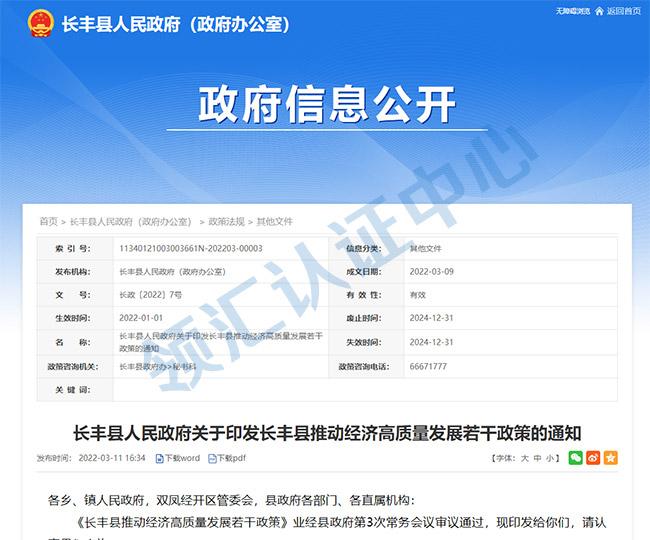The width and height of the screenshot is (650, 540).
Task: Click the orange star favorite icon
Action: [611, 458]
